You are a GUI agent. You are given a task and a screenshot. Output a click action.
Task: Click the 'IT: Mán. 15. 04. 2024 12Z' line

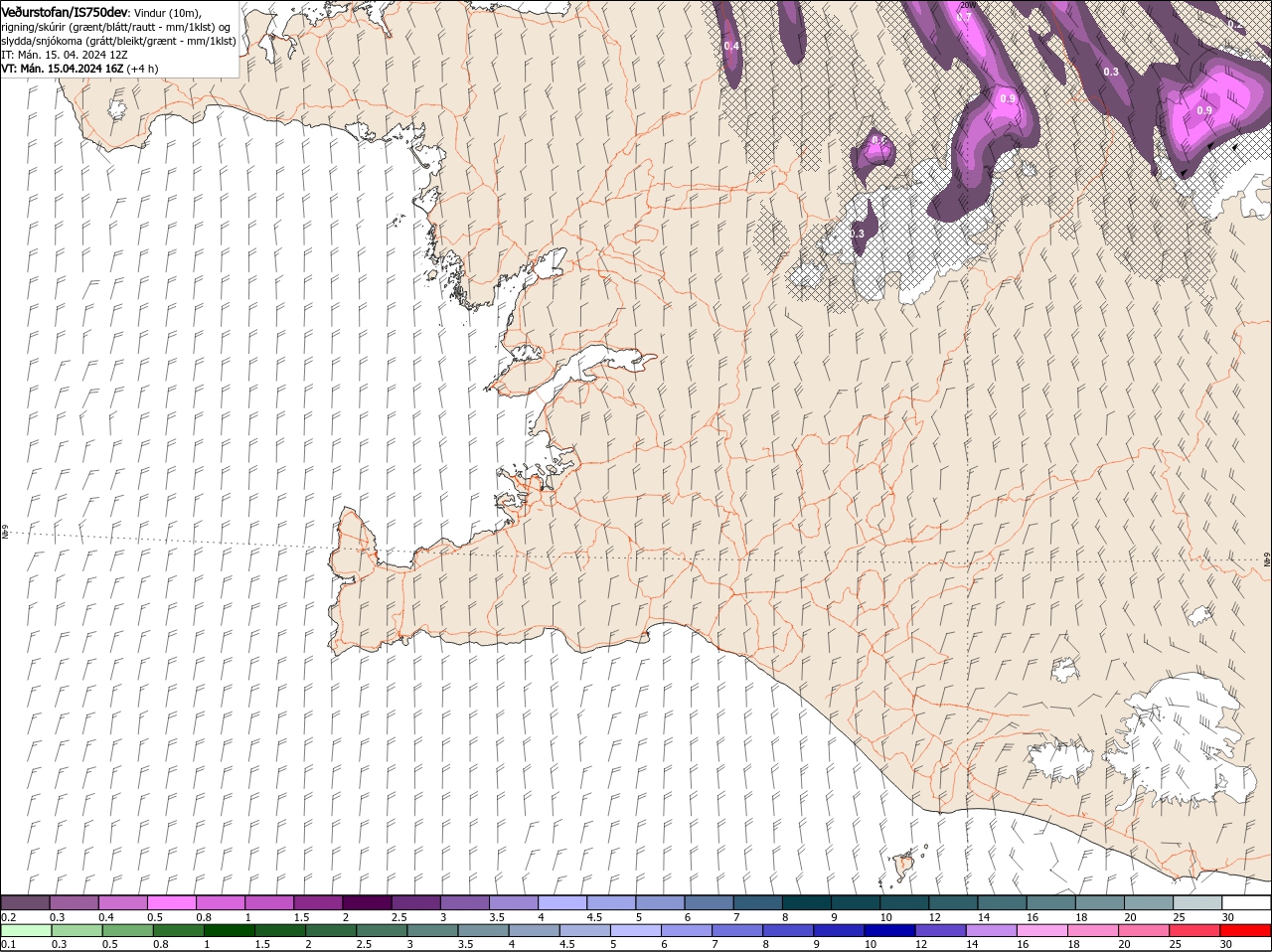[x=65, y=55]
